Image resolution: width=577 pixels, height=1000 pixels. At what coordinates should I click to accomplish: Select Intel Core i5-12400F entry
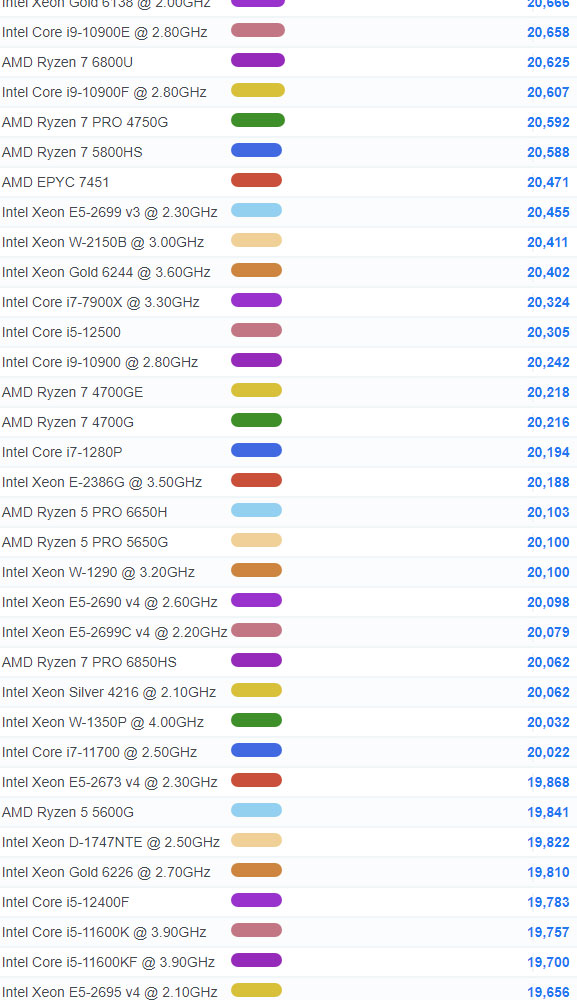[x=66, y=901]
